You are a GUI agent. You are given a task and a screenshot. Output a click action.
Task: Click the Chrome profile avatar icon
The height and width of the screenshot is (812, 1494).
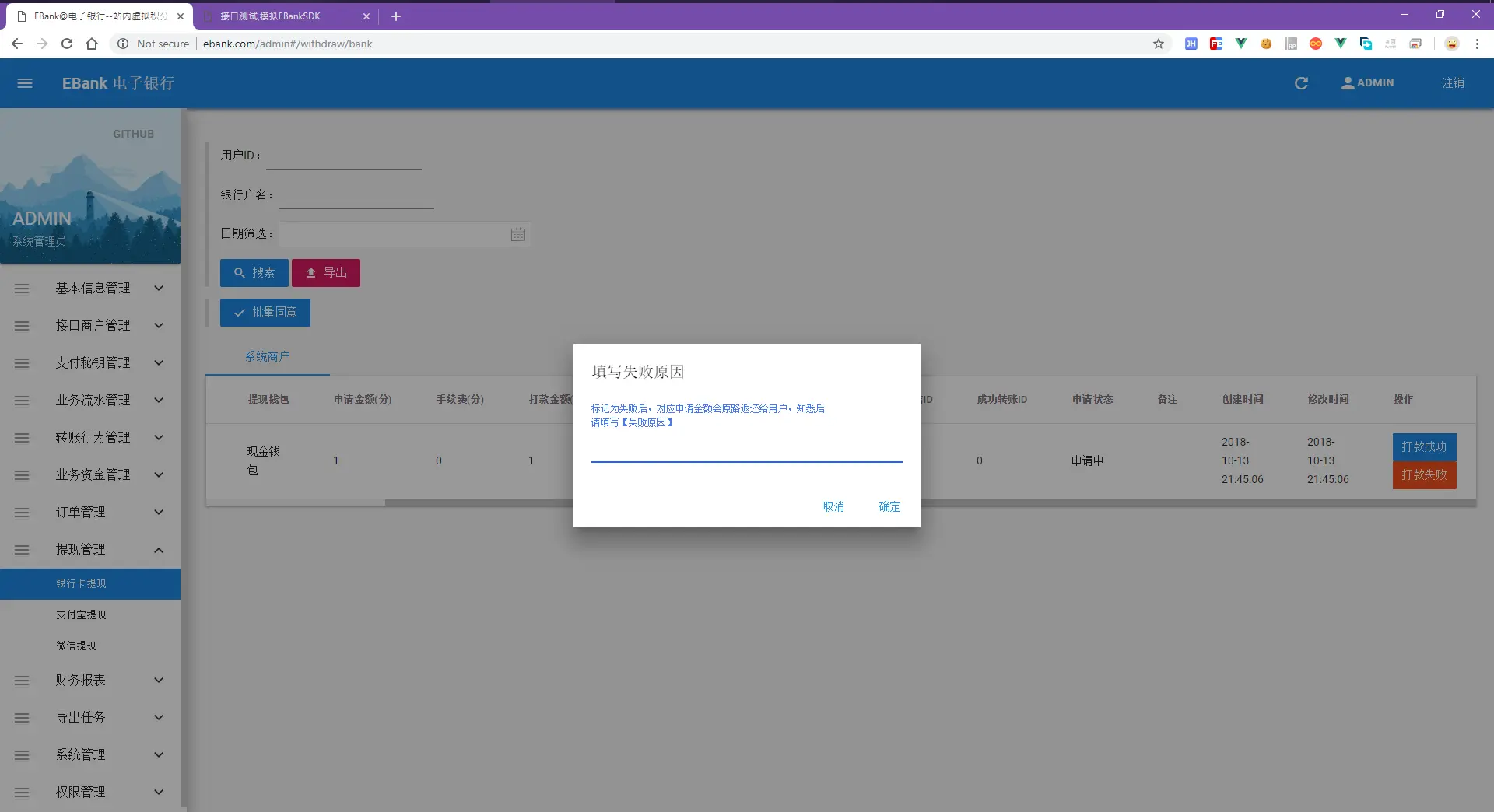point(1452,44)
